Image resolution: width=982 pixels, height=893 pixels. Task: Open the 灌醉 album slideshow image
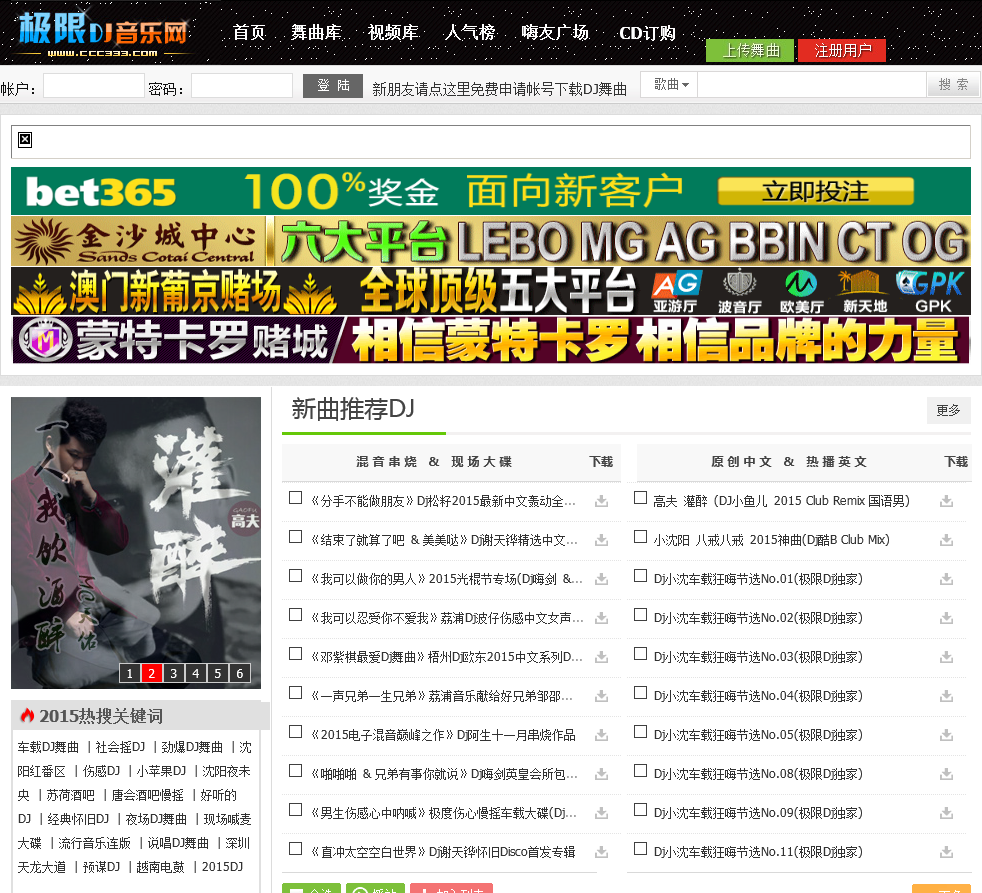pyautogui.click(x=136, y=543)
